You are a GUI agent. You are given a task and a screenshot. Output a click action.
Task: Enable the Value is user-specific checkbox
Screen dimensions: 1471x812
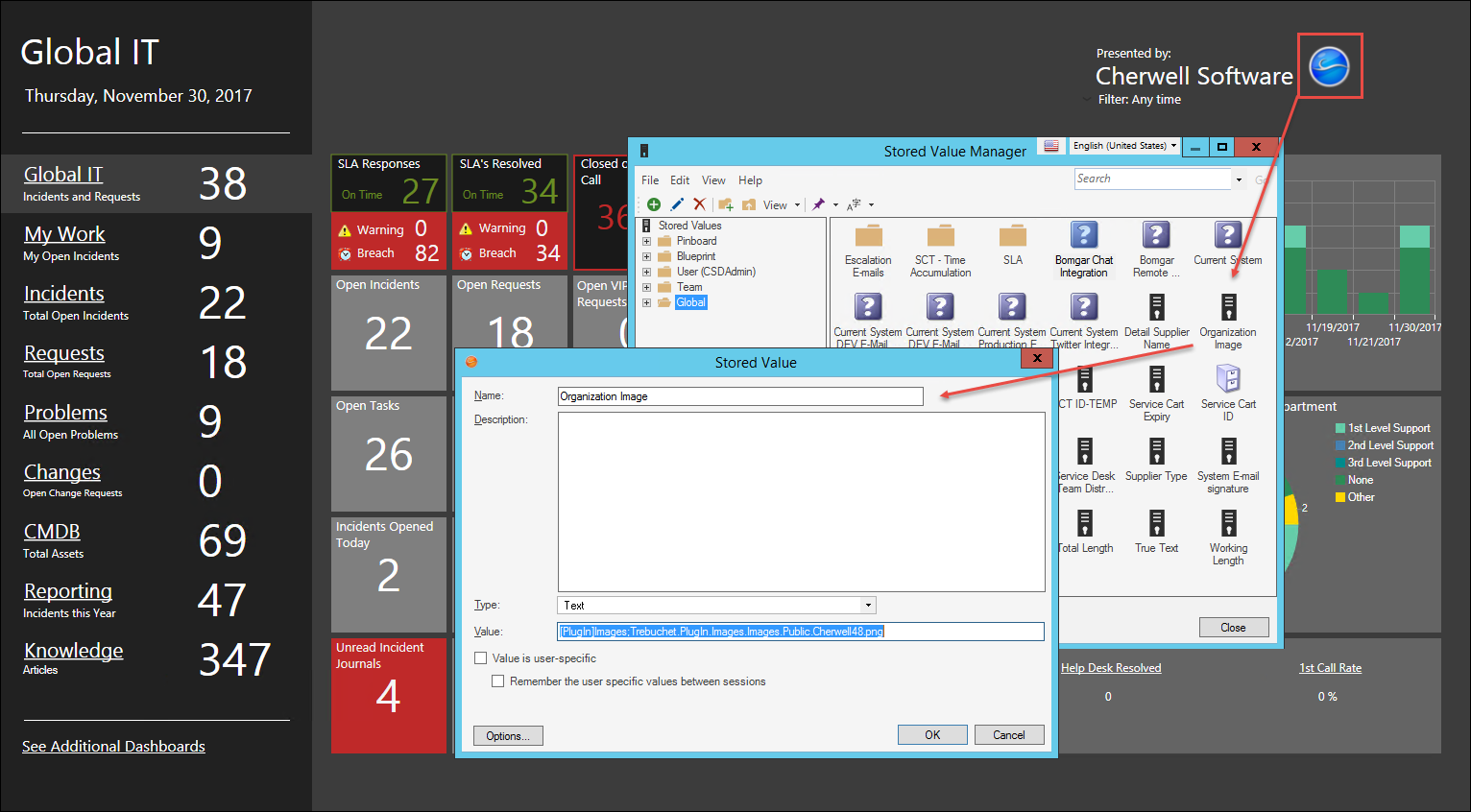coord(480,658)
